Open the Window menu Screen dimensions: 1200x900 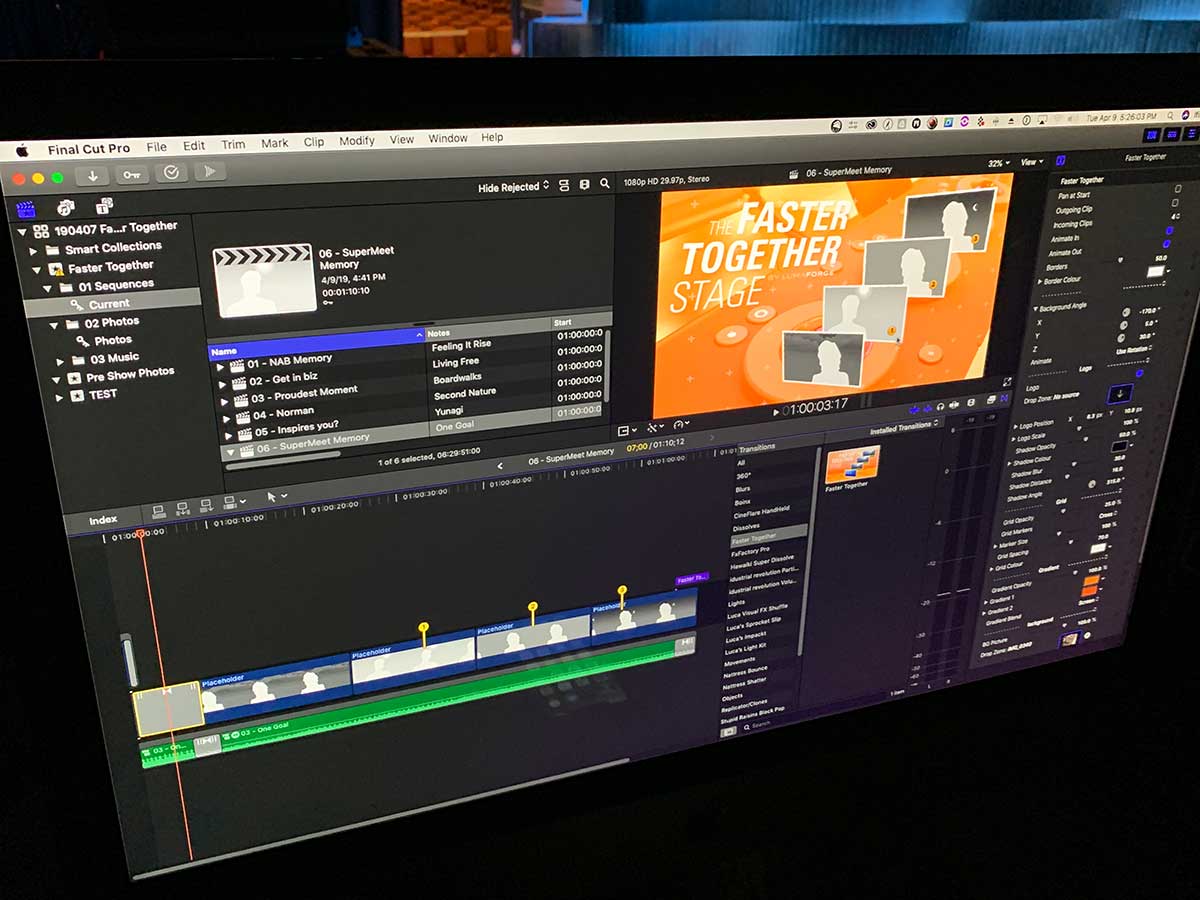pos(448,138)
